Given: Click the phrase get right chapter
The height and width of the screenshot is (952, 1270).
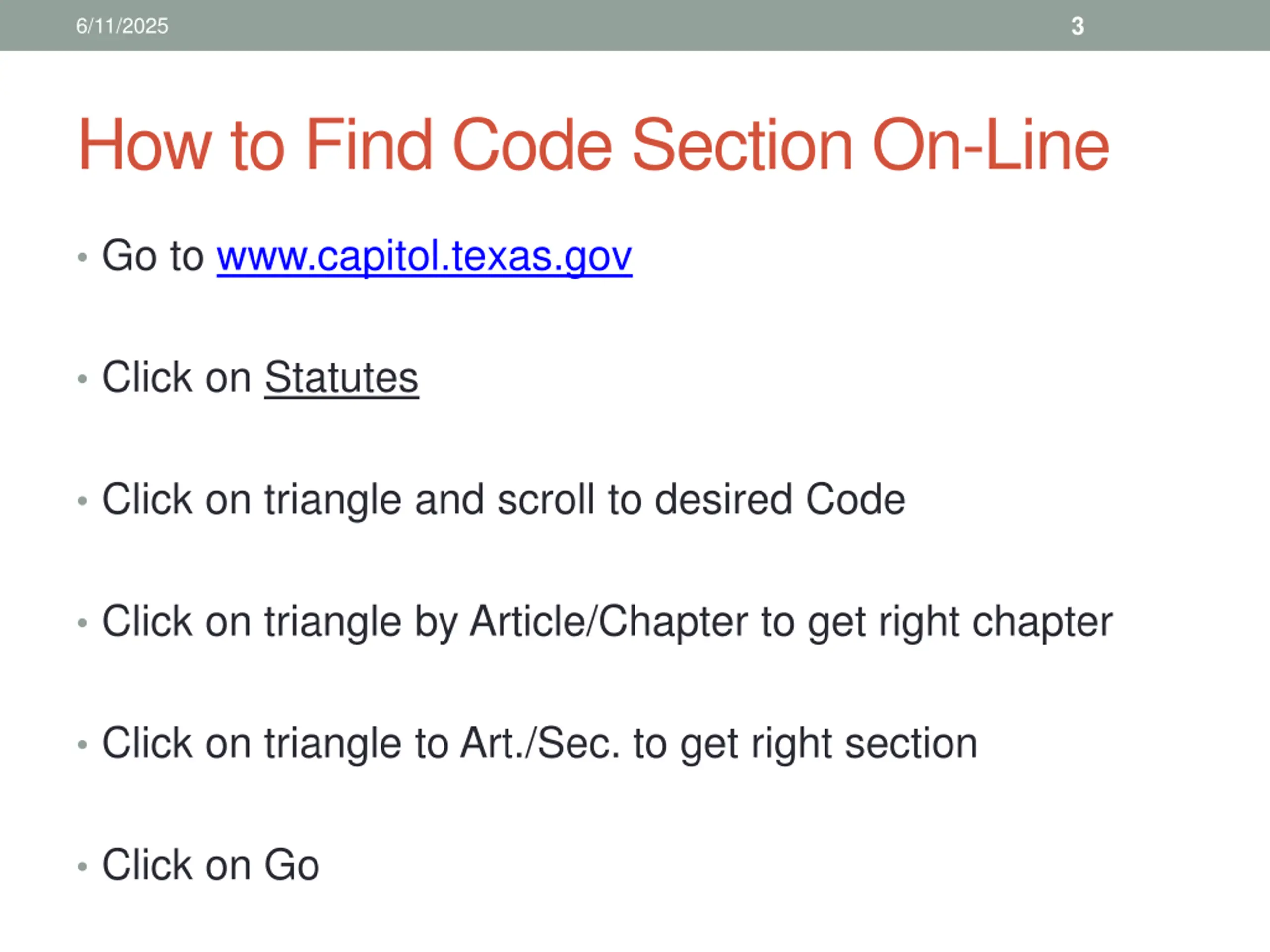Looking at the screenshot, I should pyautogui.click(x=960, y=623).
